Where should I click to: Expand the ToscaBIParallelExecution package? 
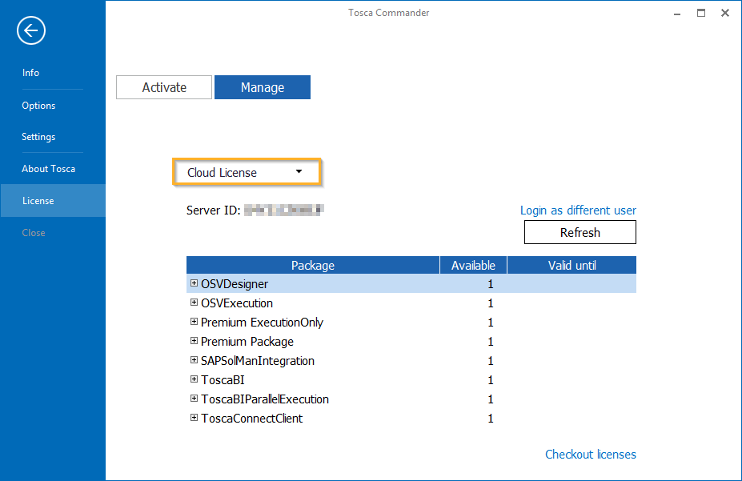point(194,399)
